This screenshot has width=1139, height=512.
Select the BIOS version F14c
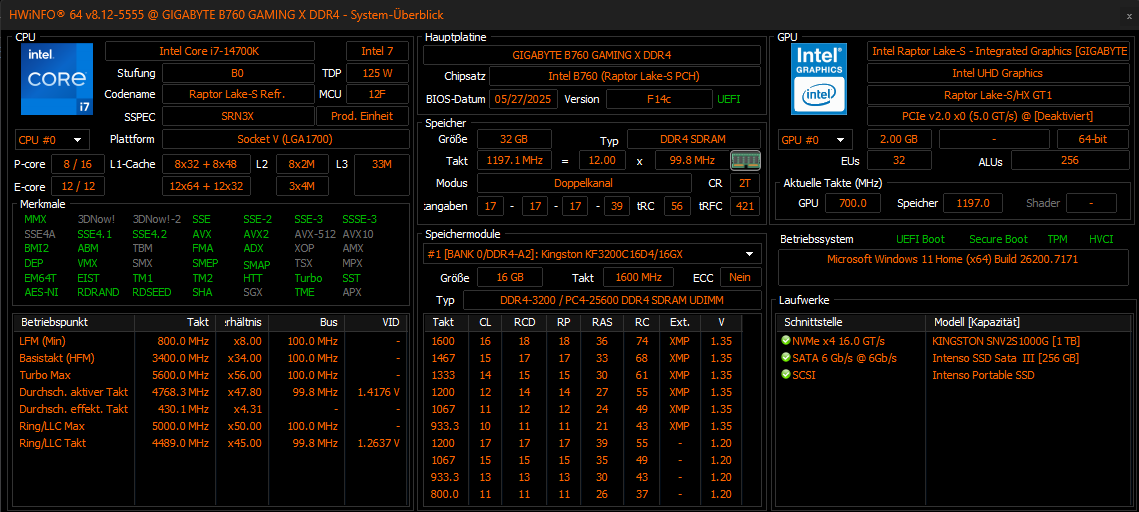(659, 99)
